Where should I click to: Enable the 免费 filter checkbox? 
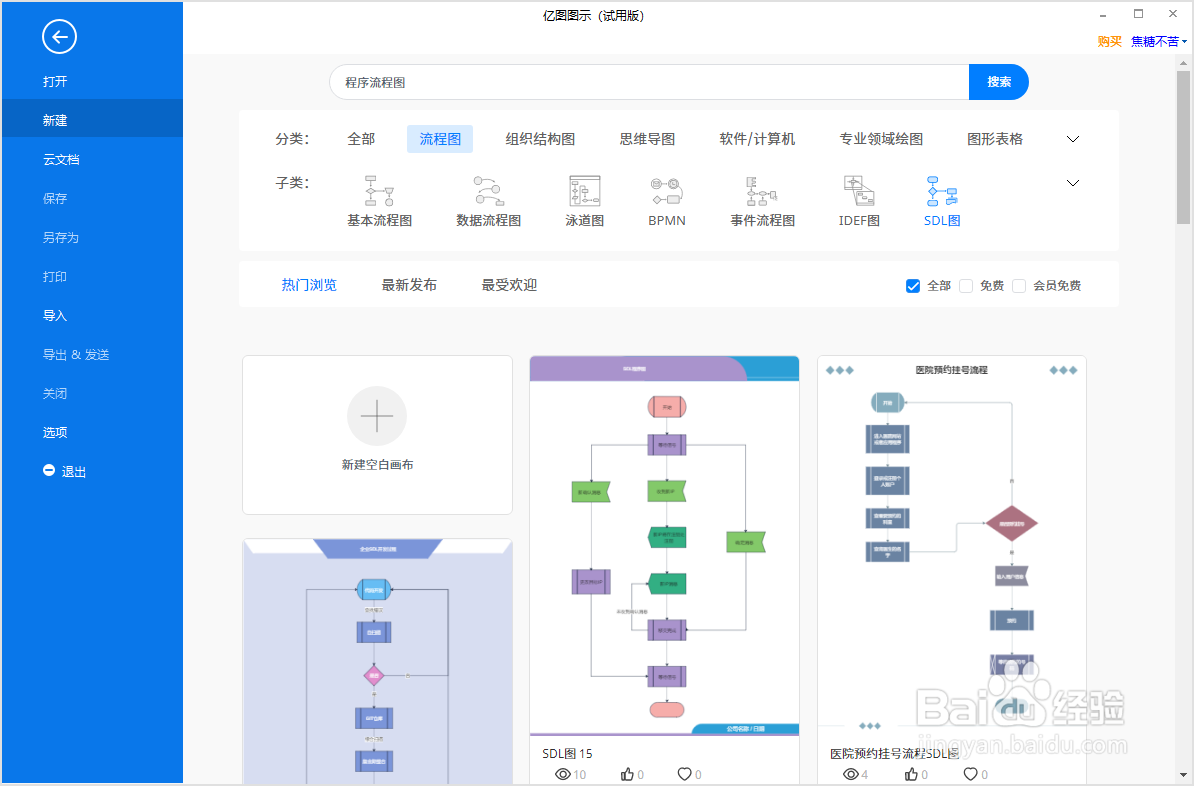click(966, 285)
